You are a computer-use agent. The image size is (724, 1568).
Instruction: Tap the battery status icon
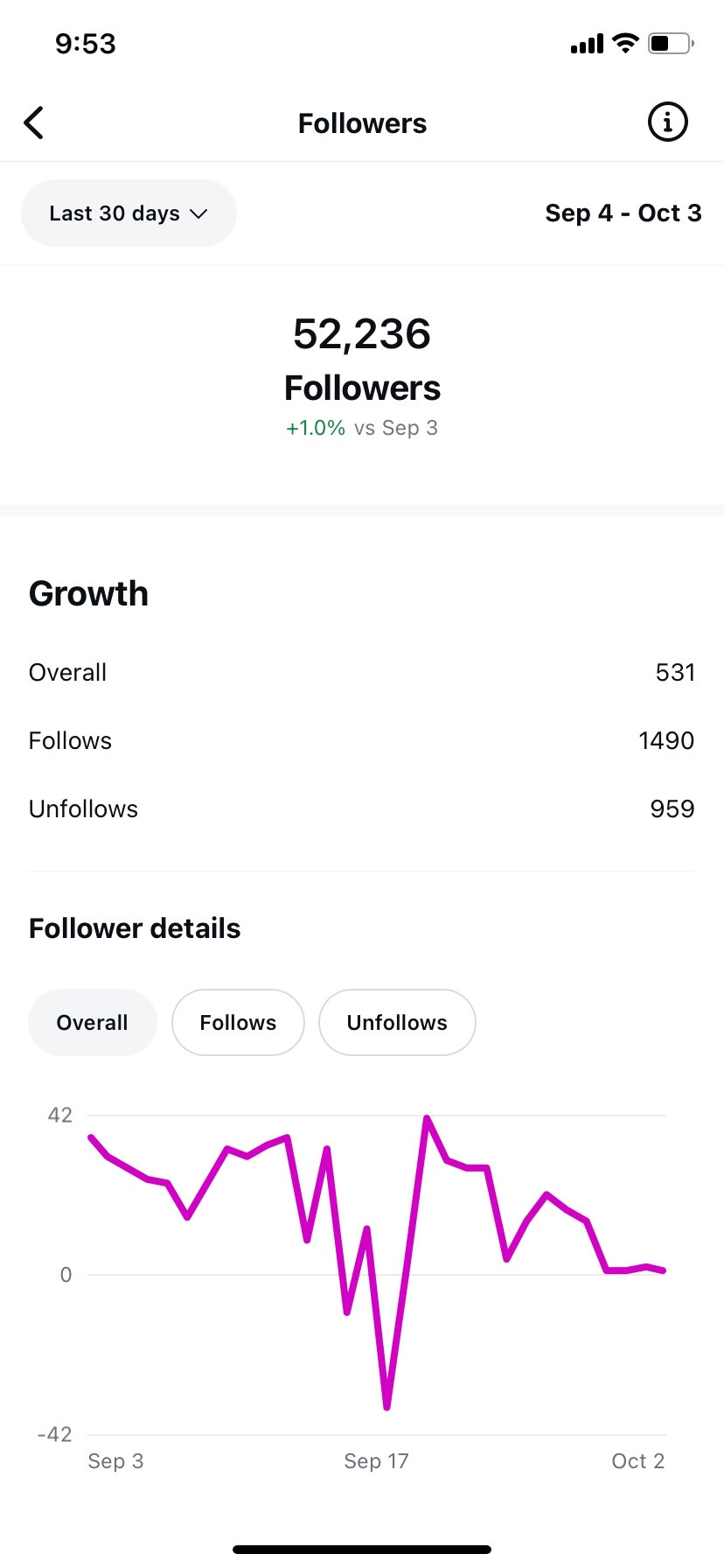(x=671, y=43)
